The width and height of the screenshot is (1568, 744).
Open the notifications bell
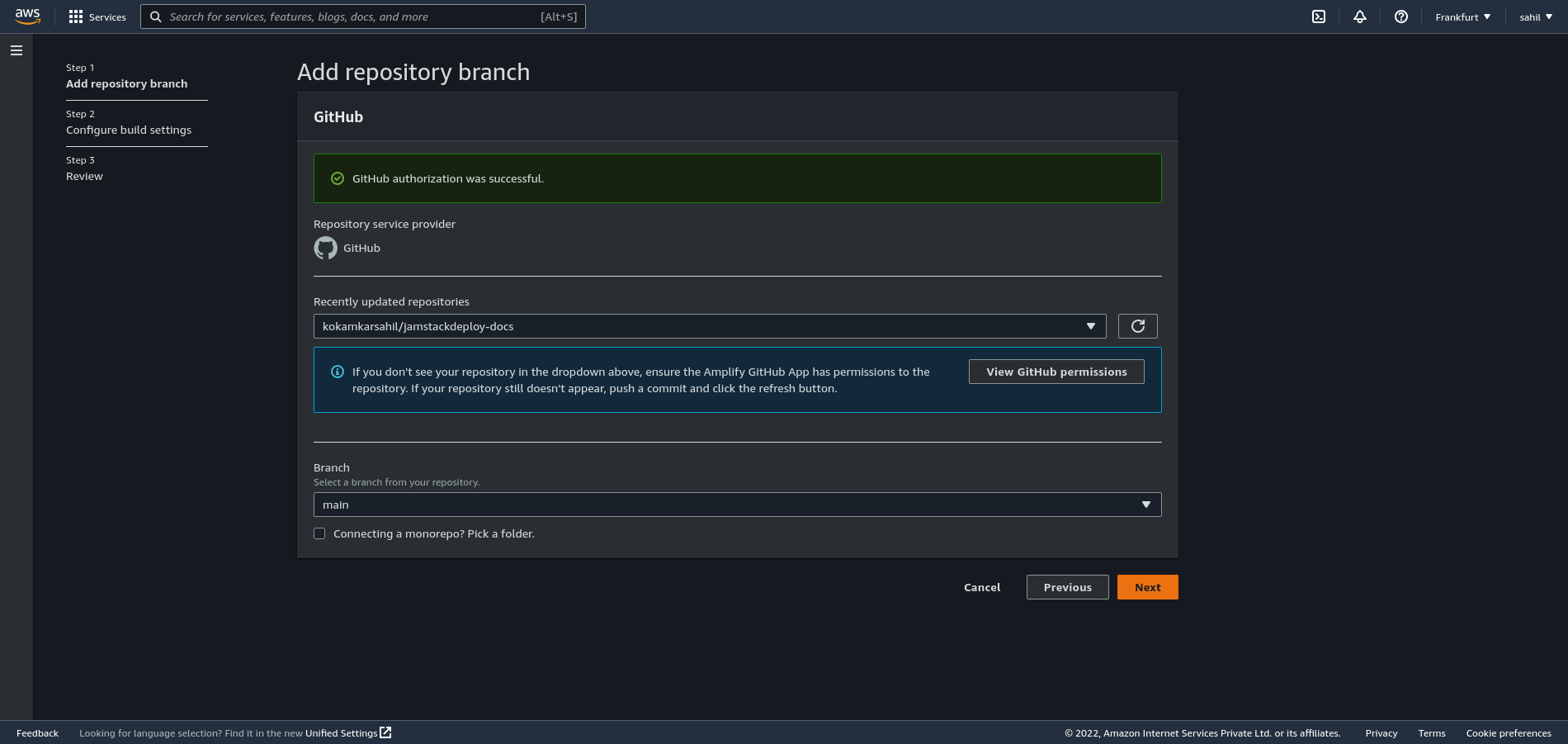click(x=1360, y=17)
